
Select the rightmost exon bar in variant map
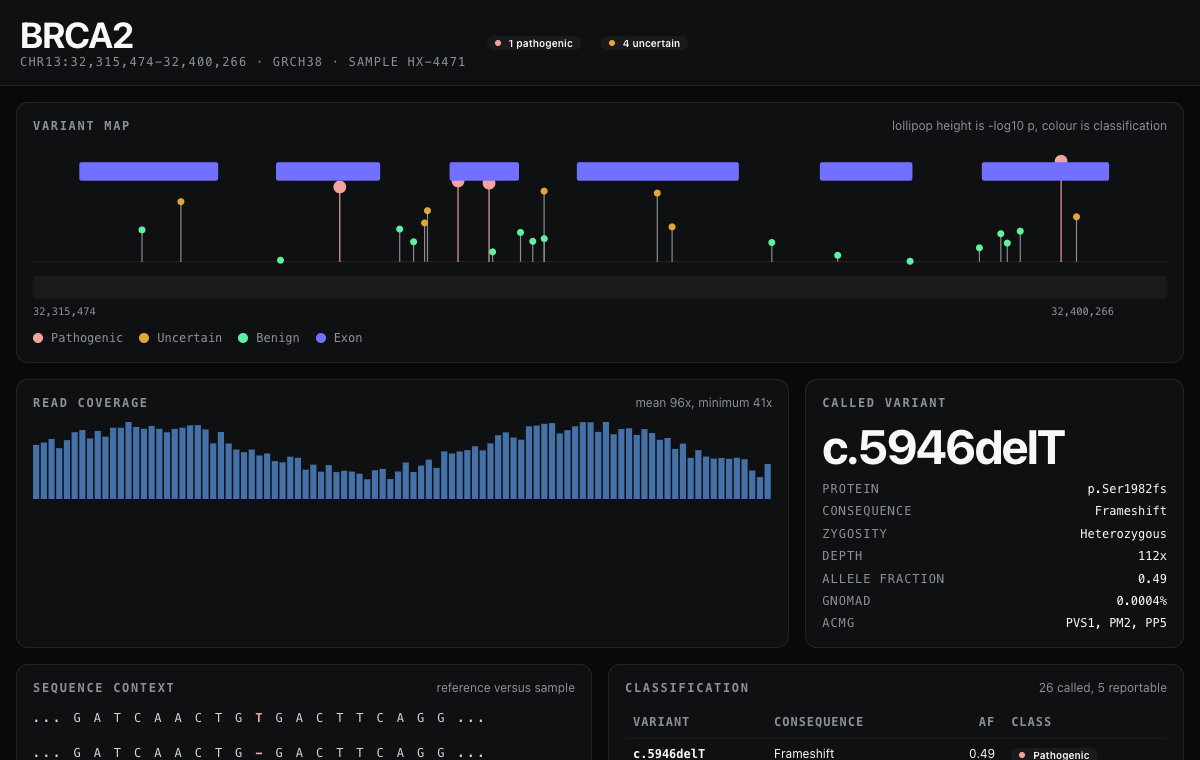1045,171
